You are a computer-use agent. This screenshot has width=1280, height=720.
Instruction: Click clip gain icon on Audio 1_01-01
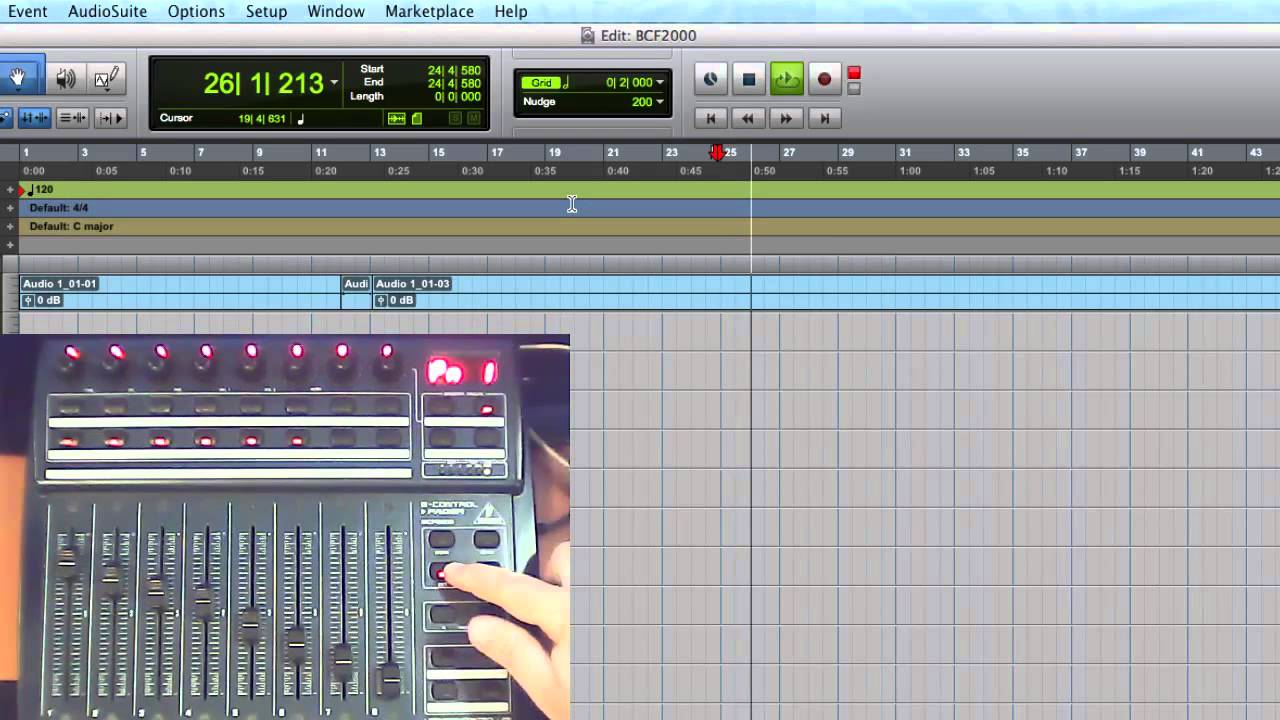[x=28, y=300]
